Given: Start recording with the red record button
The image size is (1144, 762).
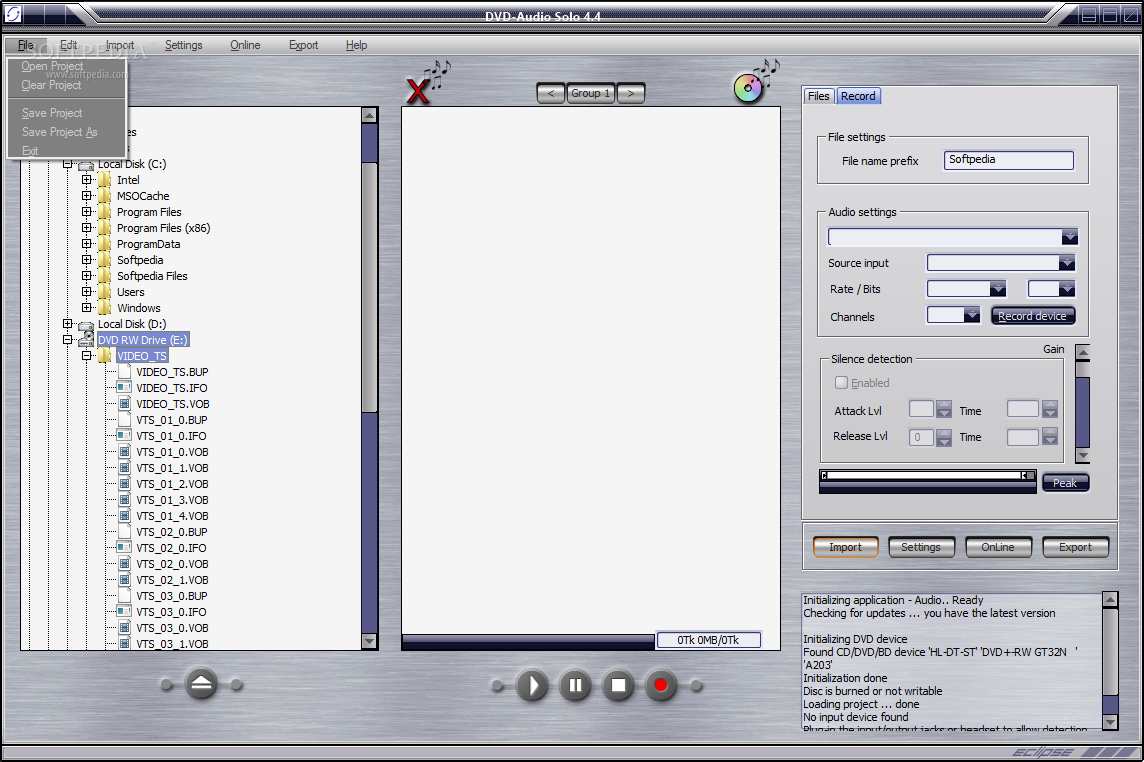Looking at the screenshot, I should pos(661,685).
